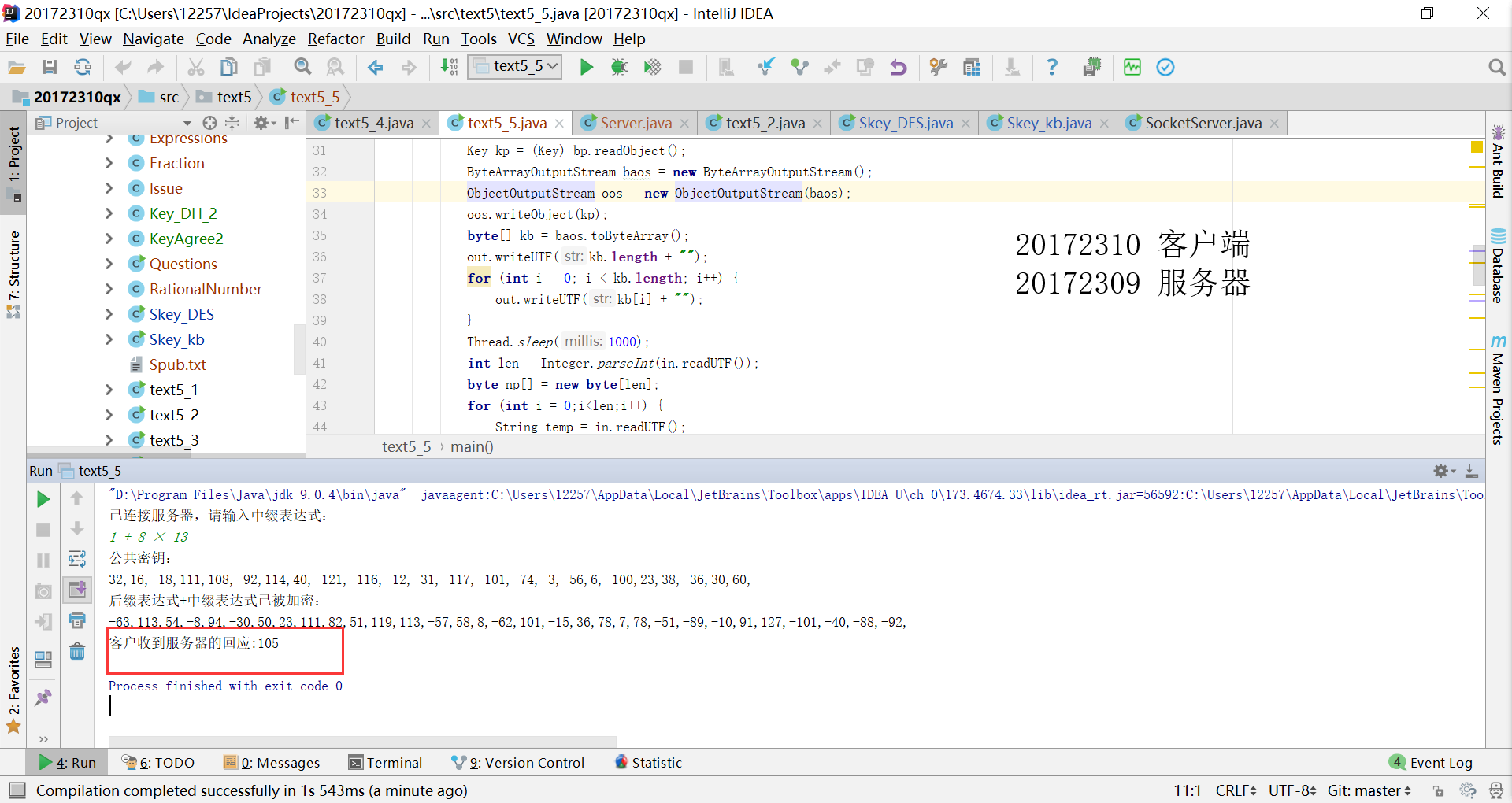Click the Revert purple arrow icon

point(898,68)
